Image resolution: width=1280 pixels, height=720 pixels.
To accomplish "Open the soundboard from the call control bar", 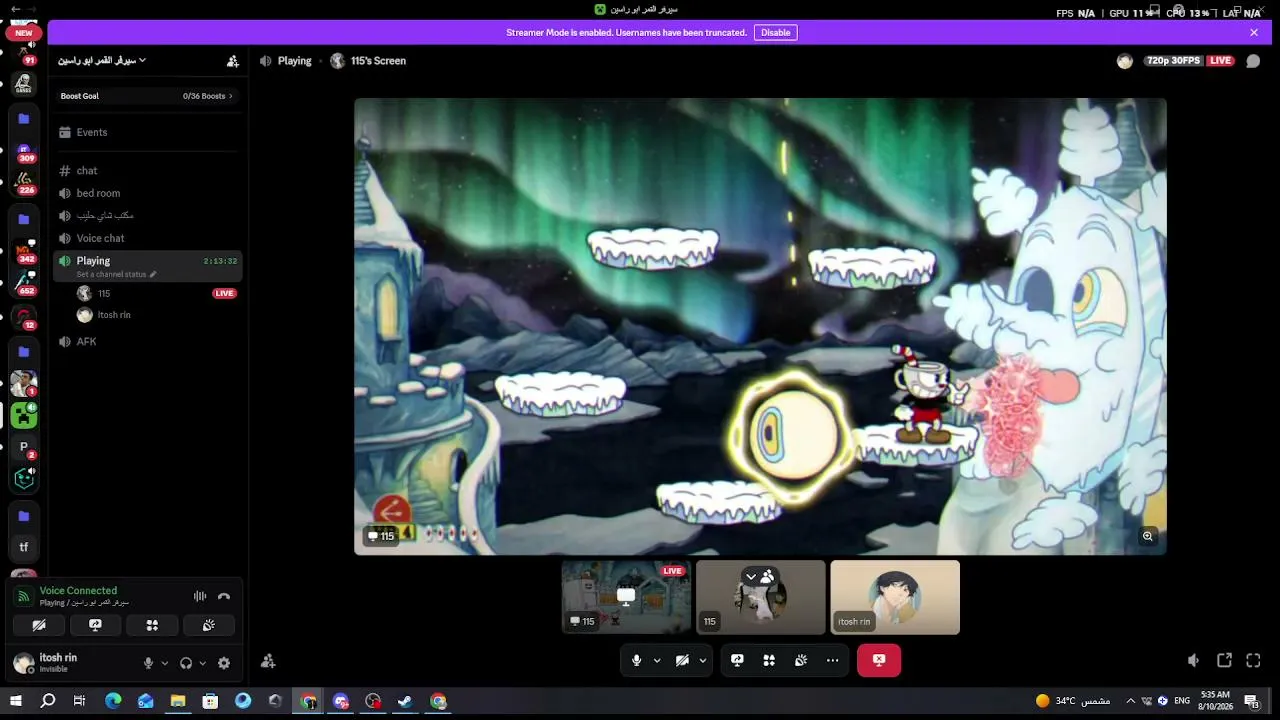I will [801, 660].
